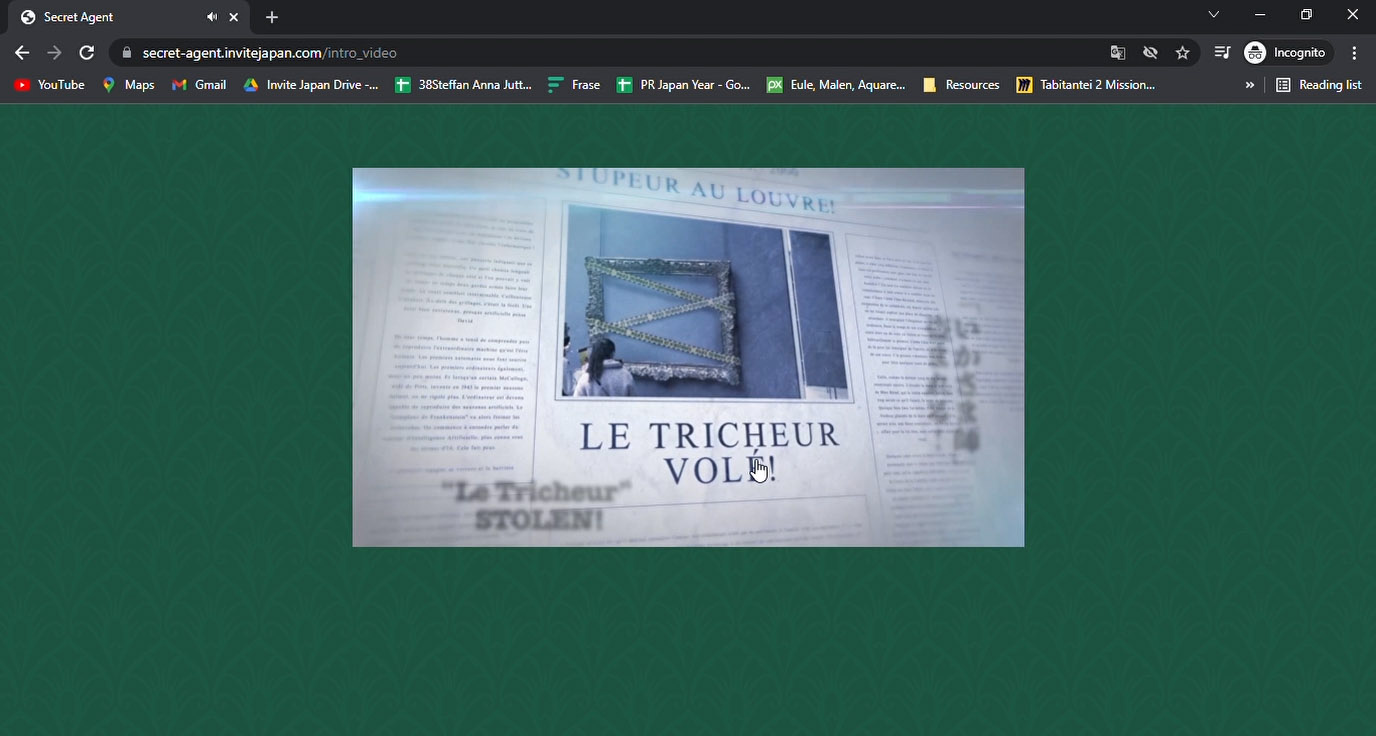Open the Google Translate page icon
Viewport: 1376px width, 736px height.
click(x=1118, y=53)
